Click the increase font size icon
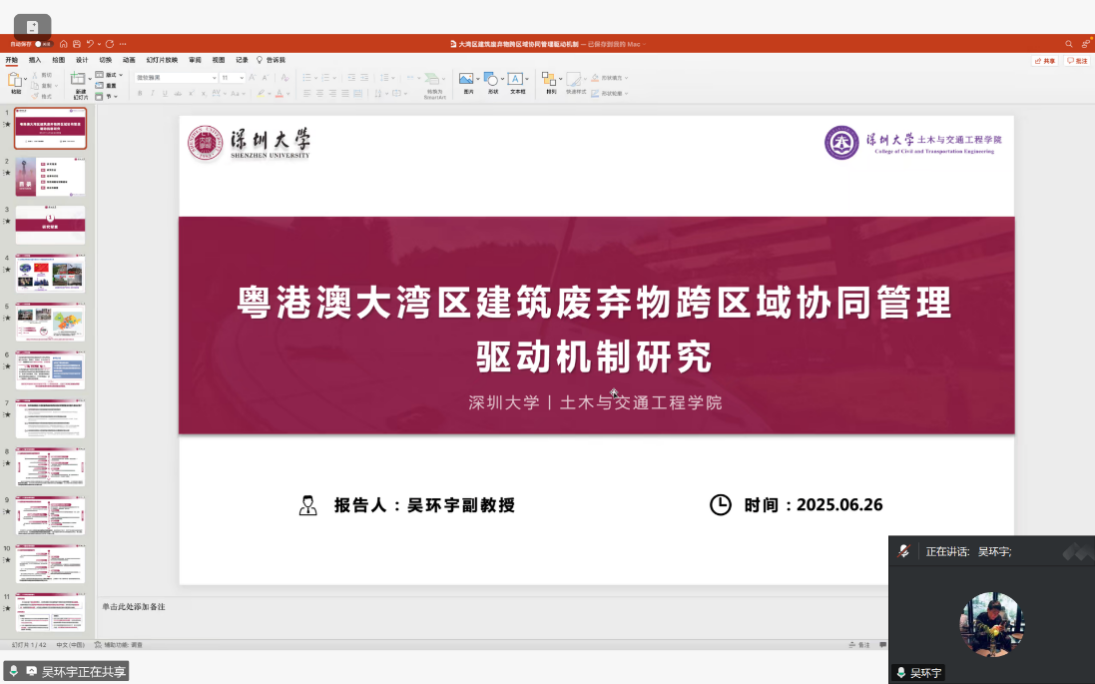 click(252, 78)
